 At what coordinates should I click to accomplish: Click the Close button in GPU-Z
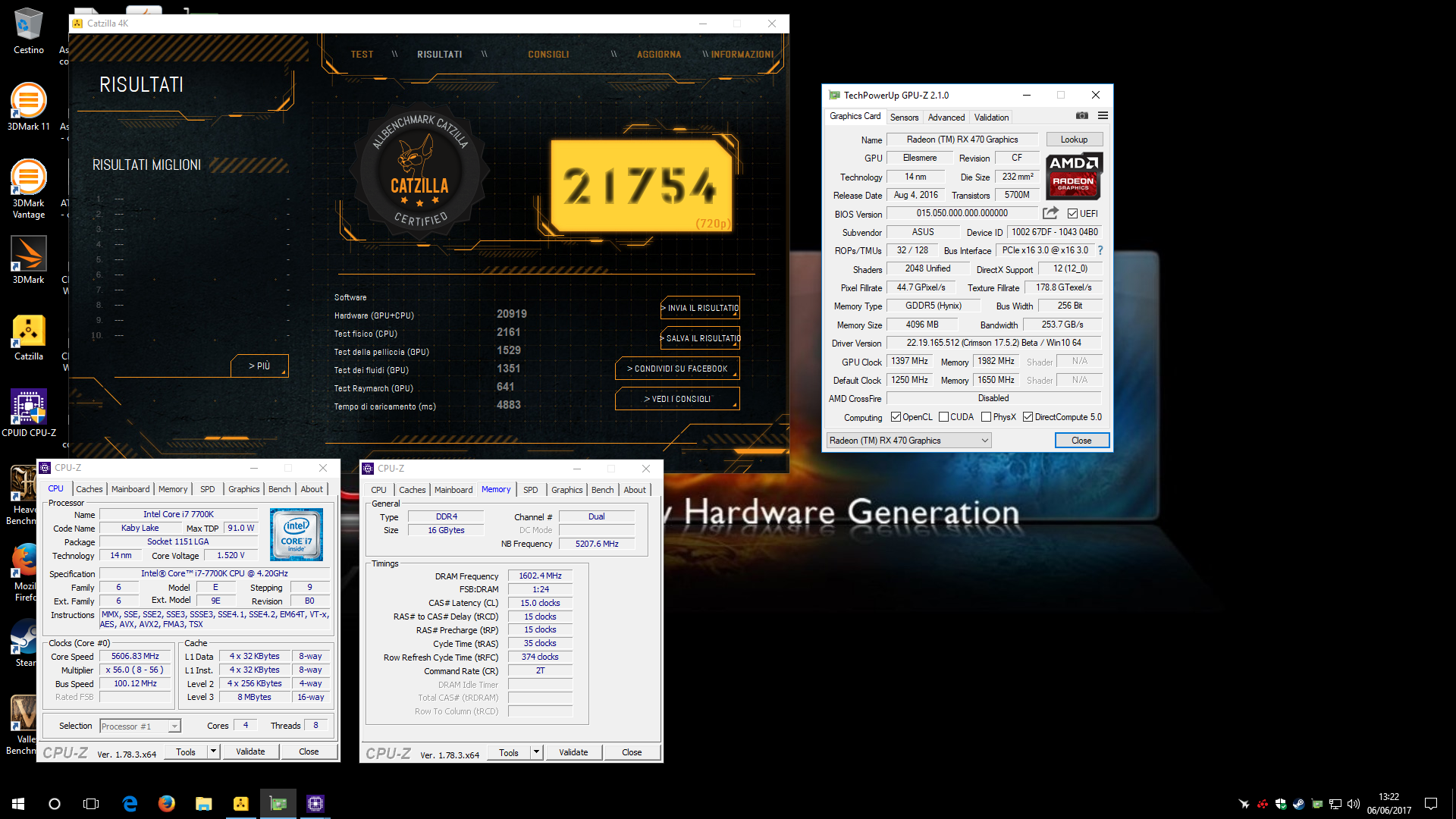click(x=1081, y=441)
